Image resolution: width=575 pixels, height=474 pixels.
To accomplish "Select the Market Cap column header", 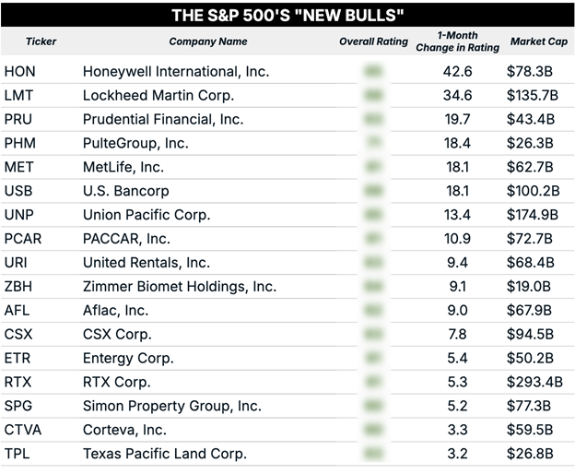I will click(x=539, y=41).
